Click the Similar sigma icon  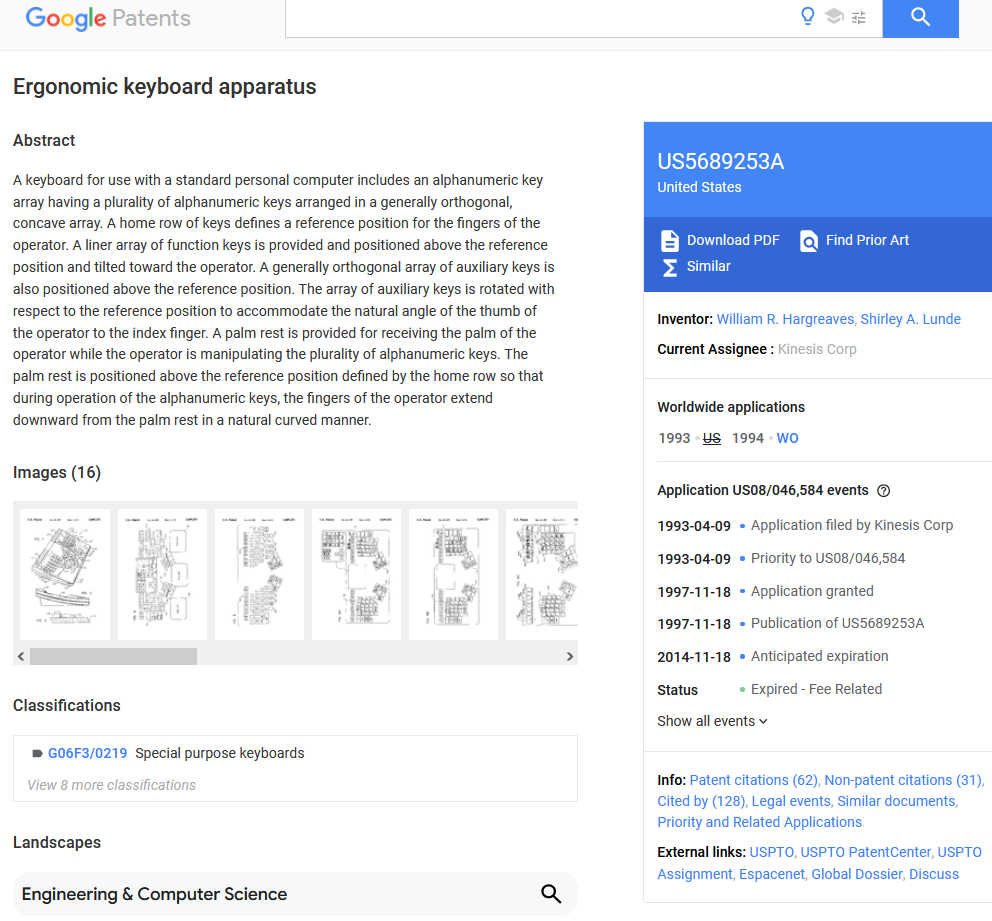(x=670, y=267)
